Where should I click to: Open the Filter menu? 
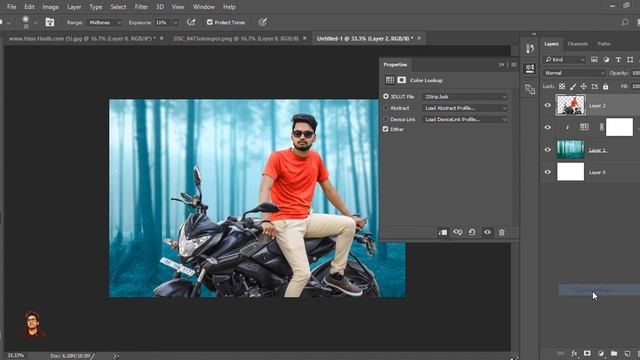coord(141,7)
